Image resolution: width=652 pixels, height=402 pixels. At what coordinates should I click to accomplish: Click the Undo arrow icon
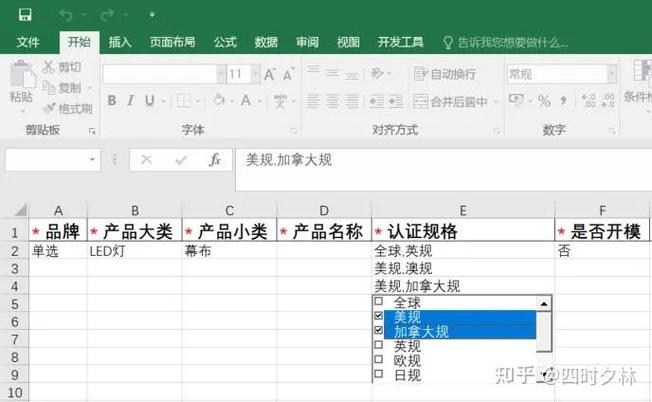(66, 15)
